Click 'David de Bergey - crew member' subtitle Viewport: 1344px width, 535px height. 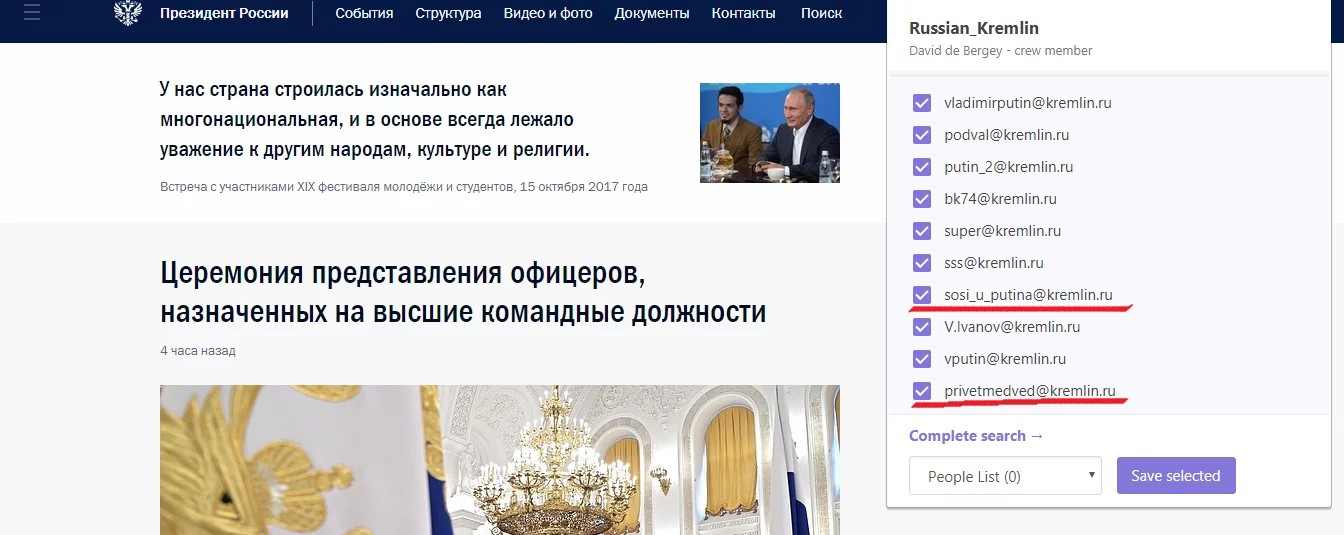tap(1001, 51)
